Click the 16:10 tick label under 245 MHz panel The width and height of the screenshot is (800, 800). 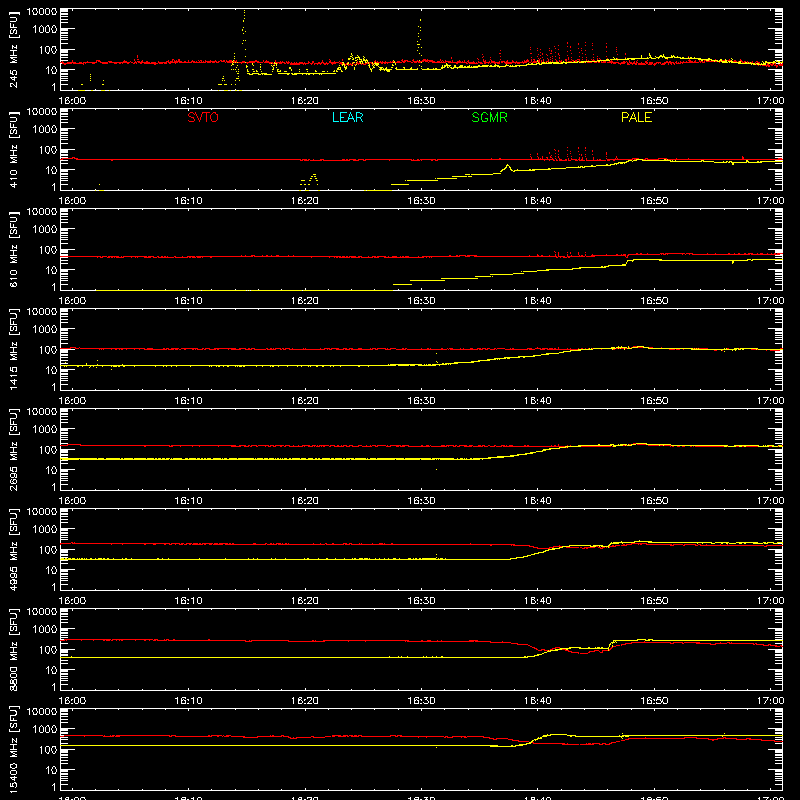pos(188,101)
